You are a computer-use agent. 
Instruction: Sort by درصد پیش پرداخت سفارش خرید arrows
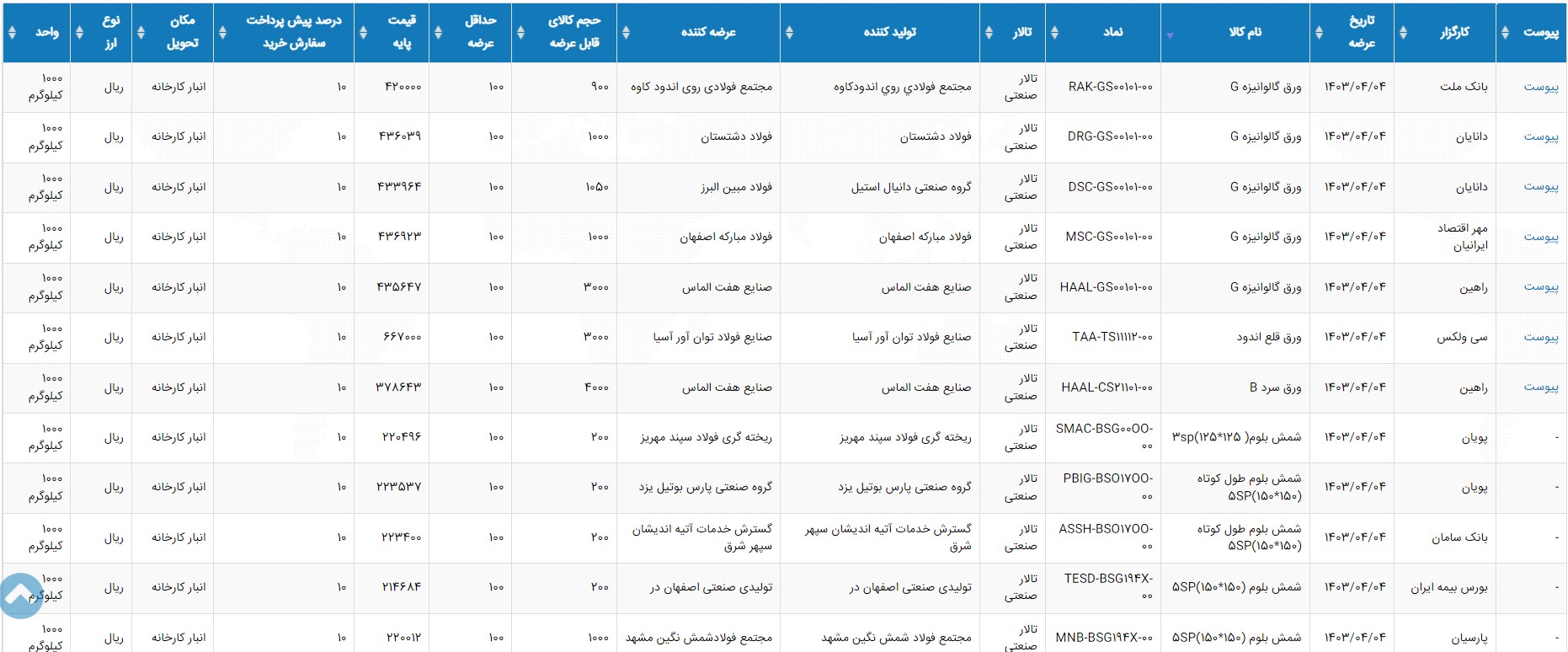[222, 32]
